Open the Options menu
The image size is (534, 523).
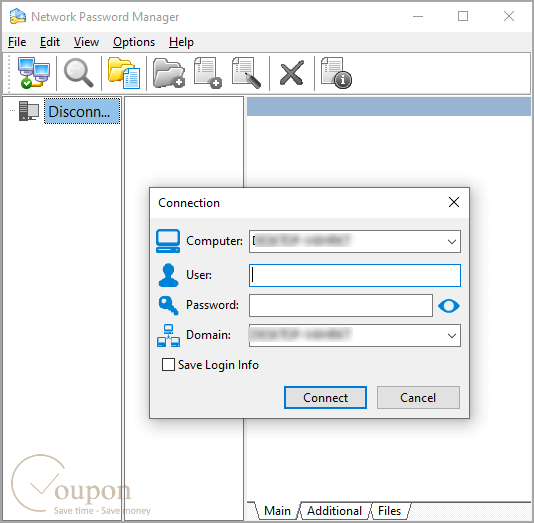pos(134,42)
